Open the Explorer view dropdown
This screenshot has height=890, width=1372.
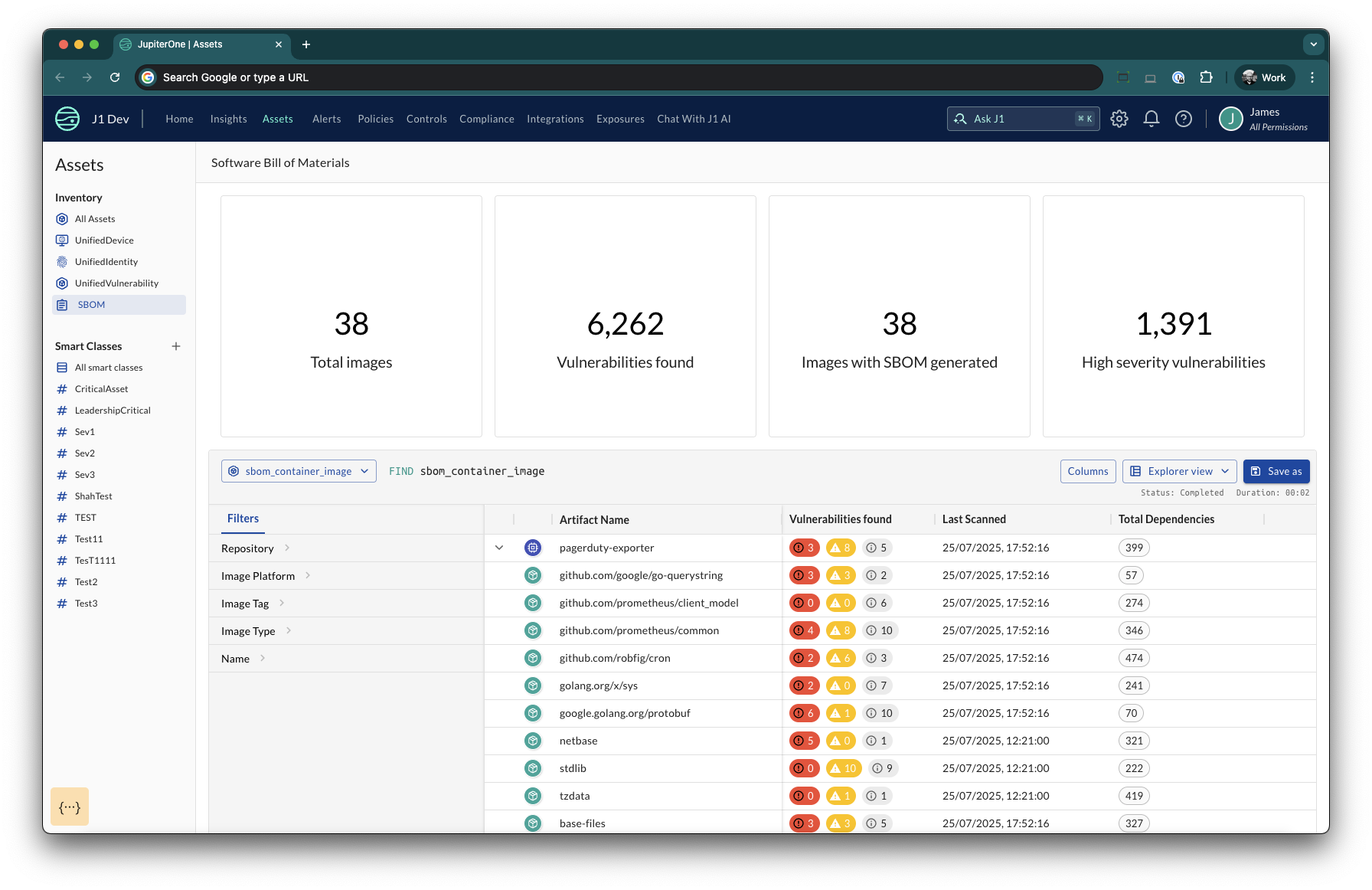(x=1180, y=471)
